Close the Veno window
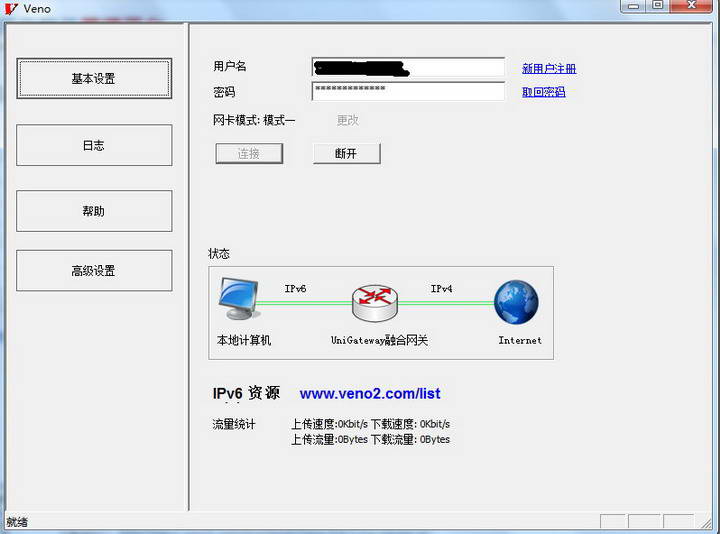 [x=691, y=6]
